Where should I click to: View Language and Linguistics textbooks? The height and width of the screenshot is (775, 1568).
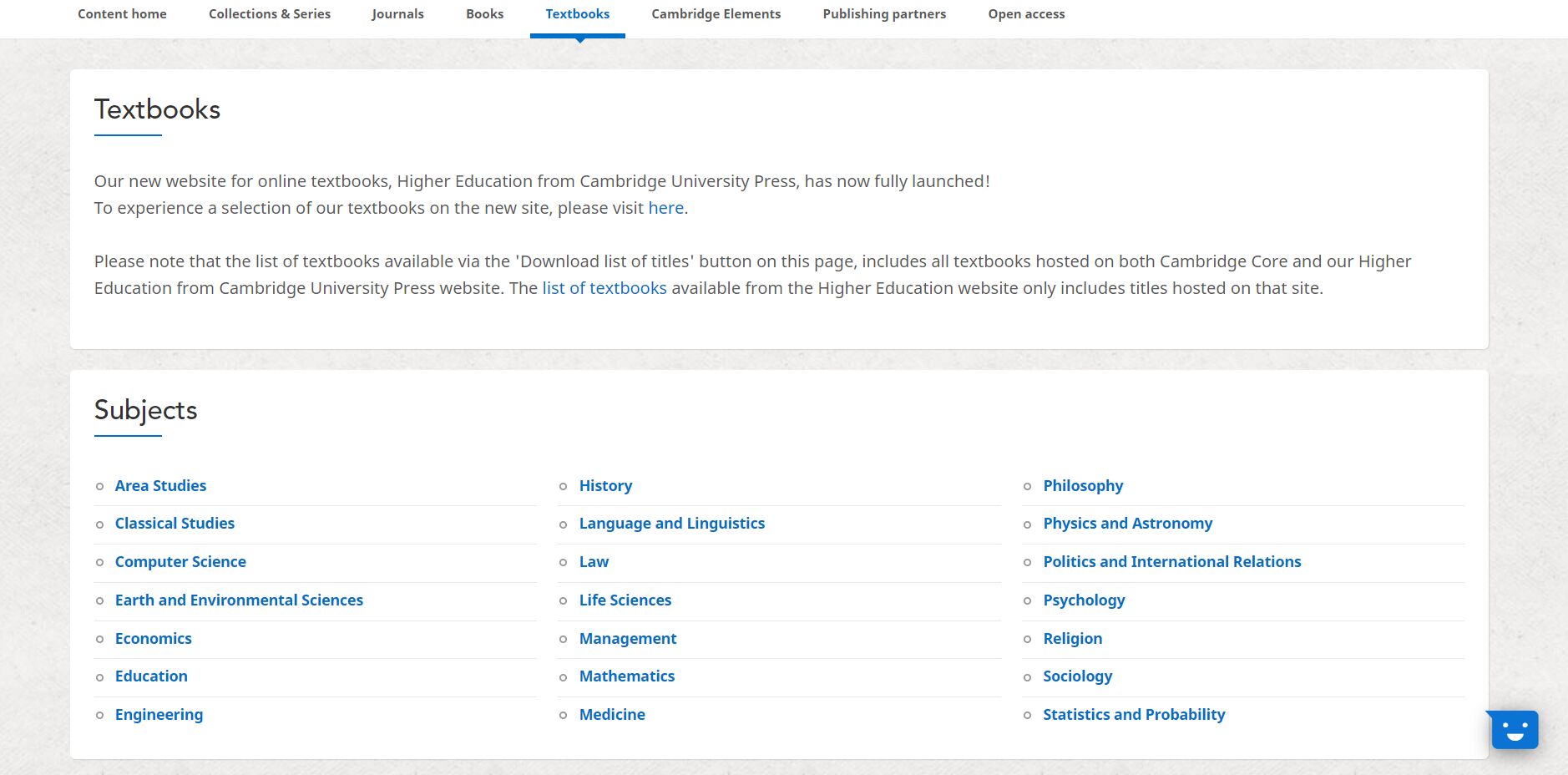point(671,524)
